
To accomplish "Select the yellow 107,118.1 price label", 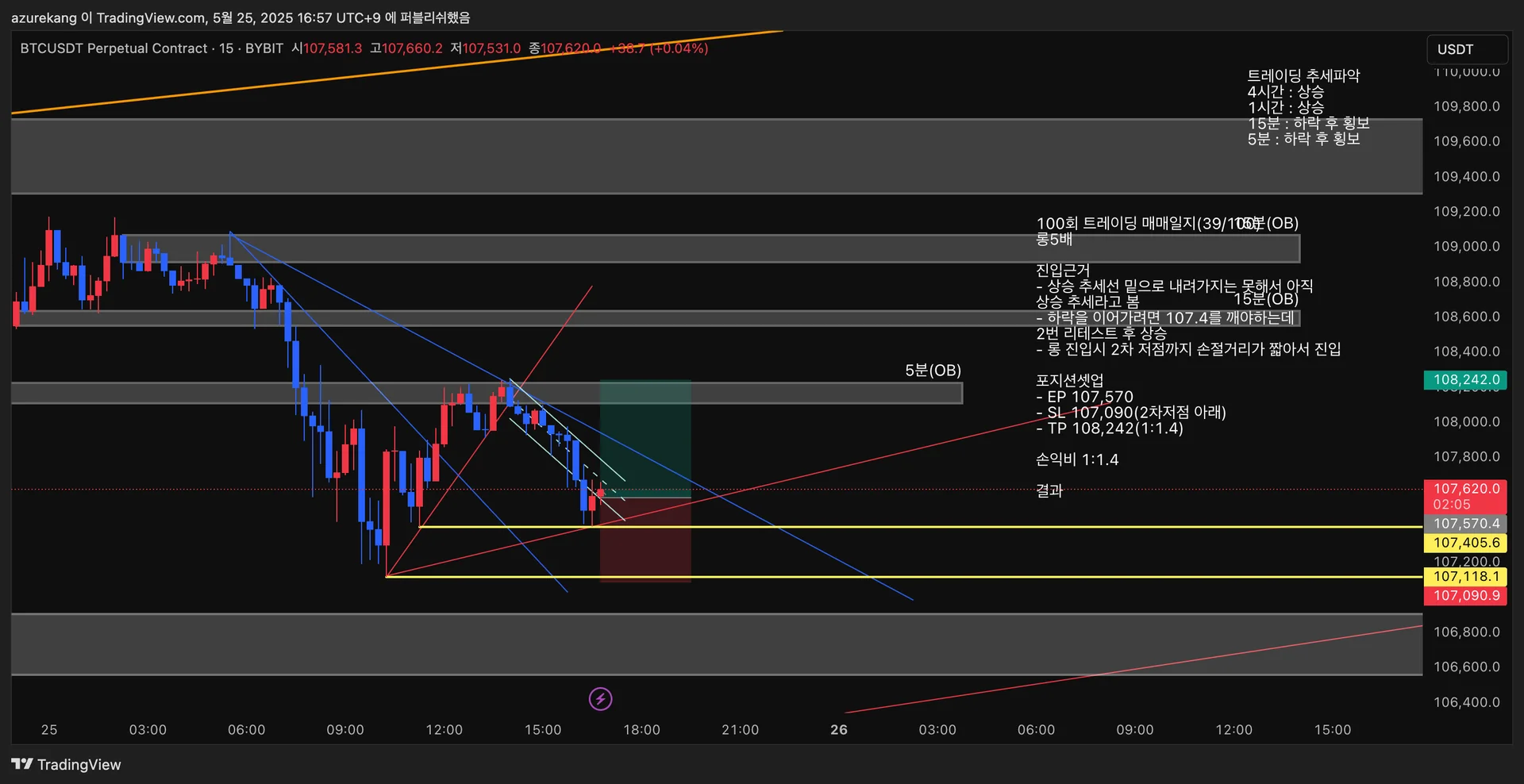I will point(1465,577).
